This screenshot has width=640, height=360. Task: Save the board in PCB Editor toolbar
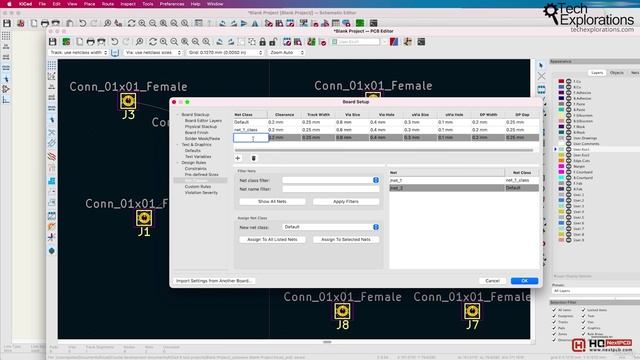tap(52, 42)
